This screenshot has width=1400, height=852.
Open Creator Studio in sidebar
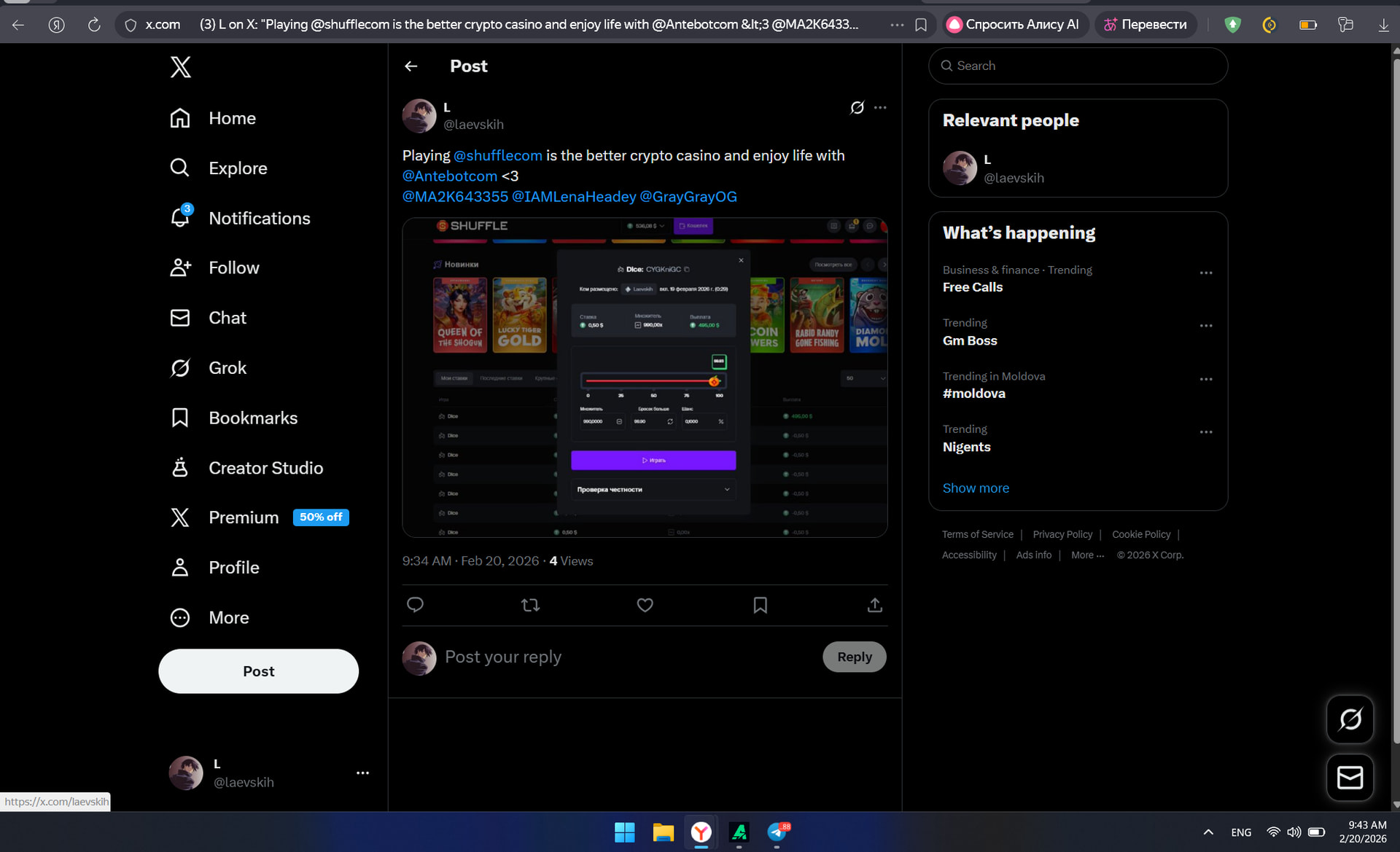tap(265, 468)
